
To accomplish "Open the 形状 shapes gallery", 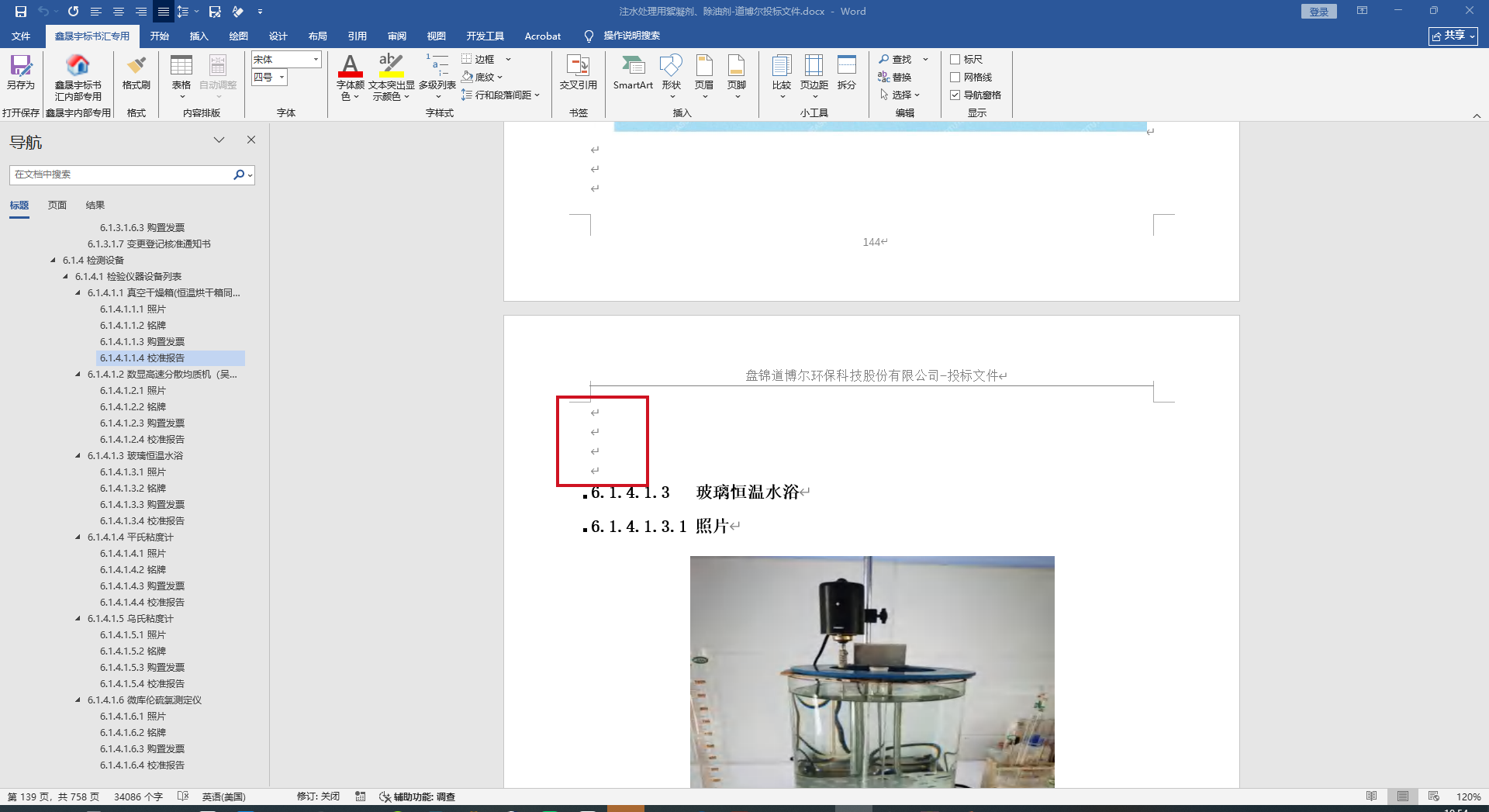I will click(672, 76).
